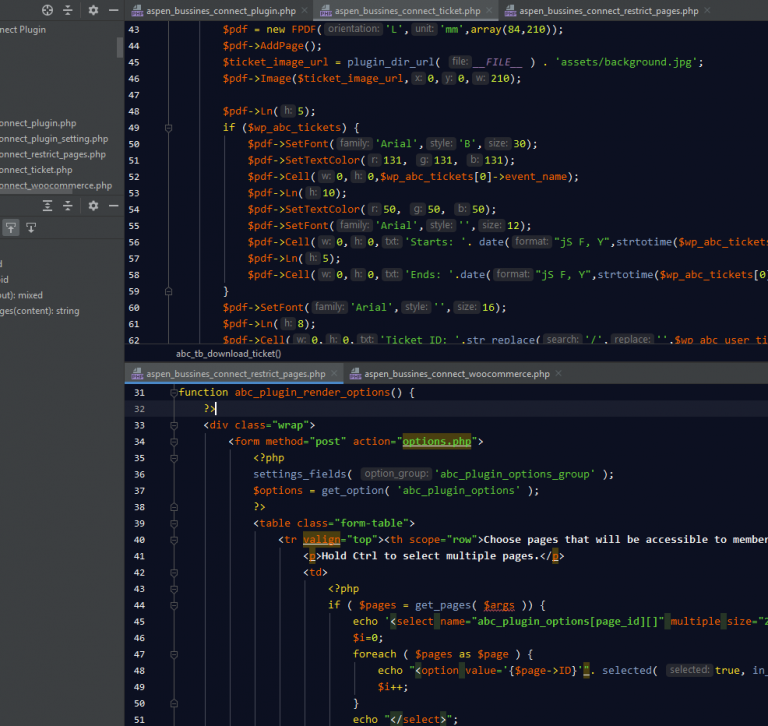
Task: Click the Project panel vertical scrollbar
Action: click(120, 47)
